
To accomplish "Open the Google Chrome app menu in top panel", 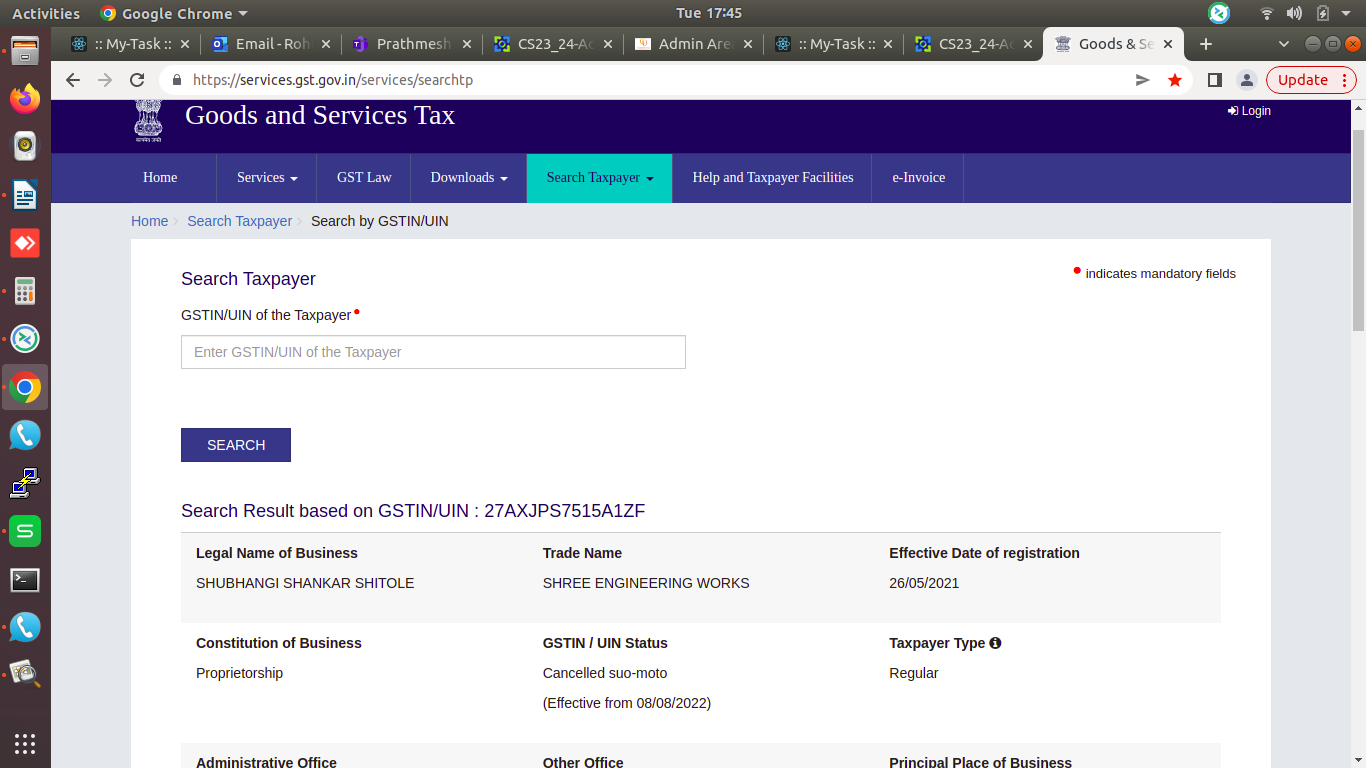I will coord(174,13).
